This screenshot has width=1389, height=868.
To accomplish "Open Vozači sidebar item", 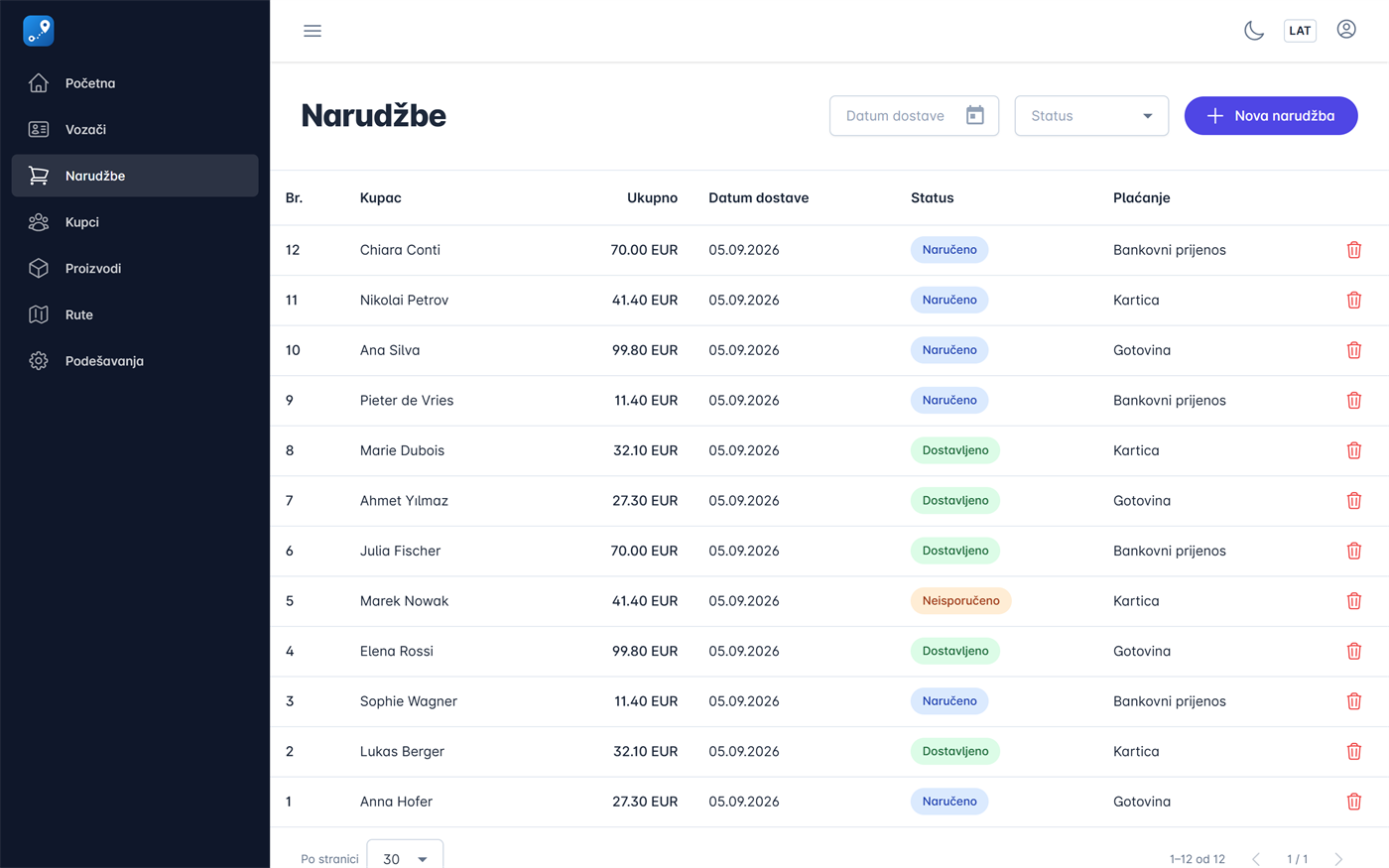I will pos(135,130).
